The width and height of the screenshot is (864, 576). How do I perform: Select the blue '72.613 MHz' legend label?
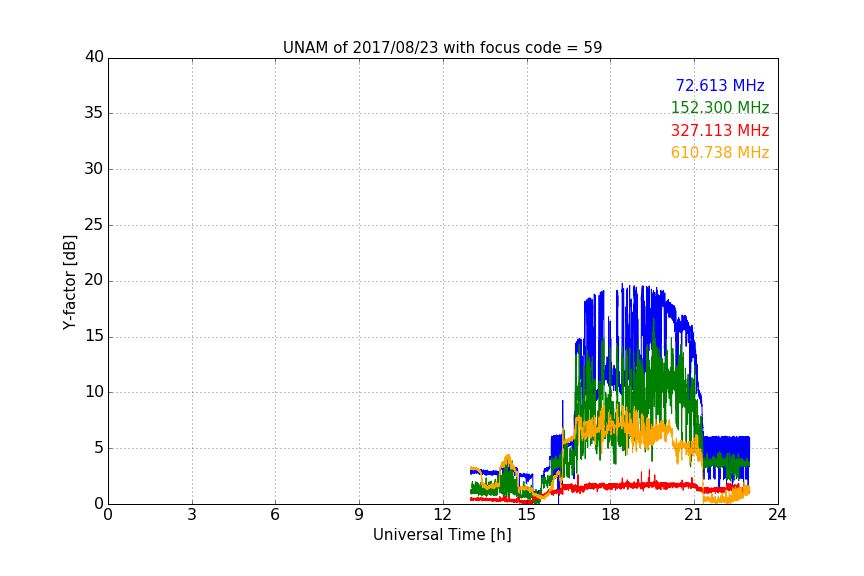(x=720, y=85)
